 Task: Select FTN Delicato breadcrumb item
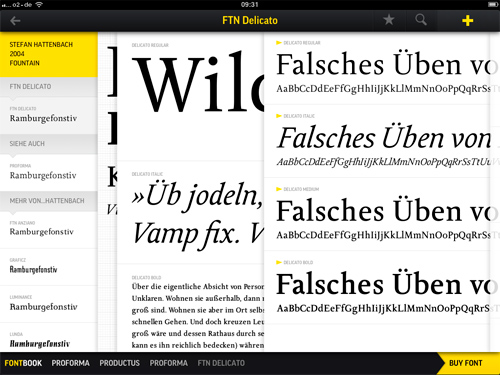(x=221, y=363)
